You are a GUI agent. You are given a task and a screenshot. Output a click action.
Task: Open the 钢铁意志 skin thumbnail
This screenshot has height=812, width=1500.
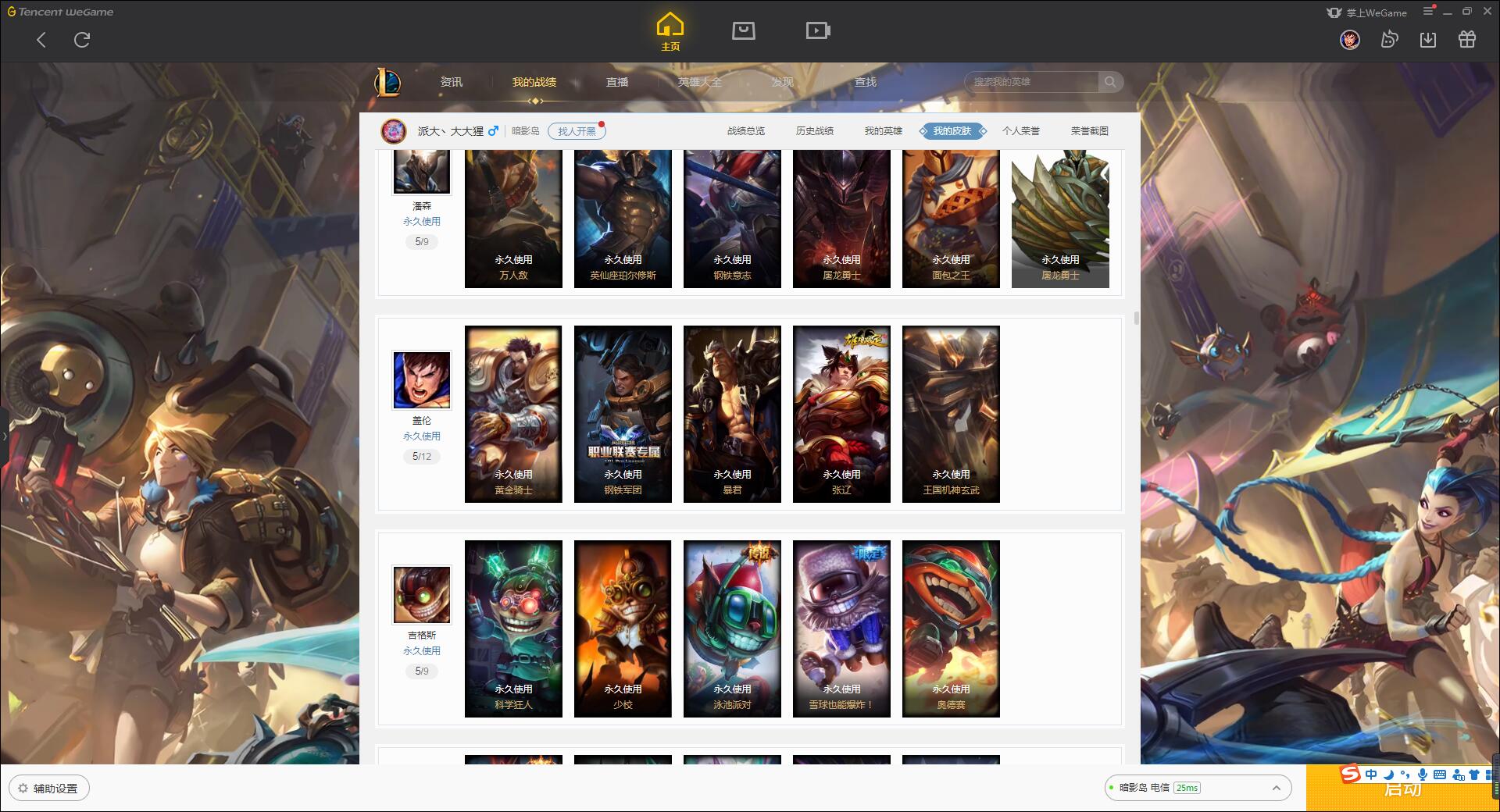click(x=732, y=219)
